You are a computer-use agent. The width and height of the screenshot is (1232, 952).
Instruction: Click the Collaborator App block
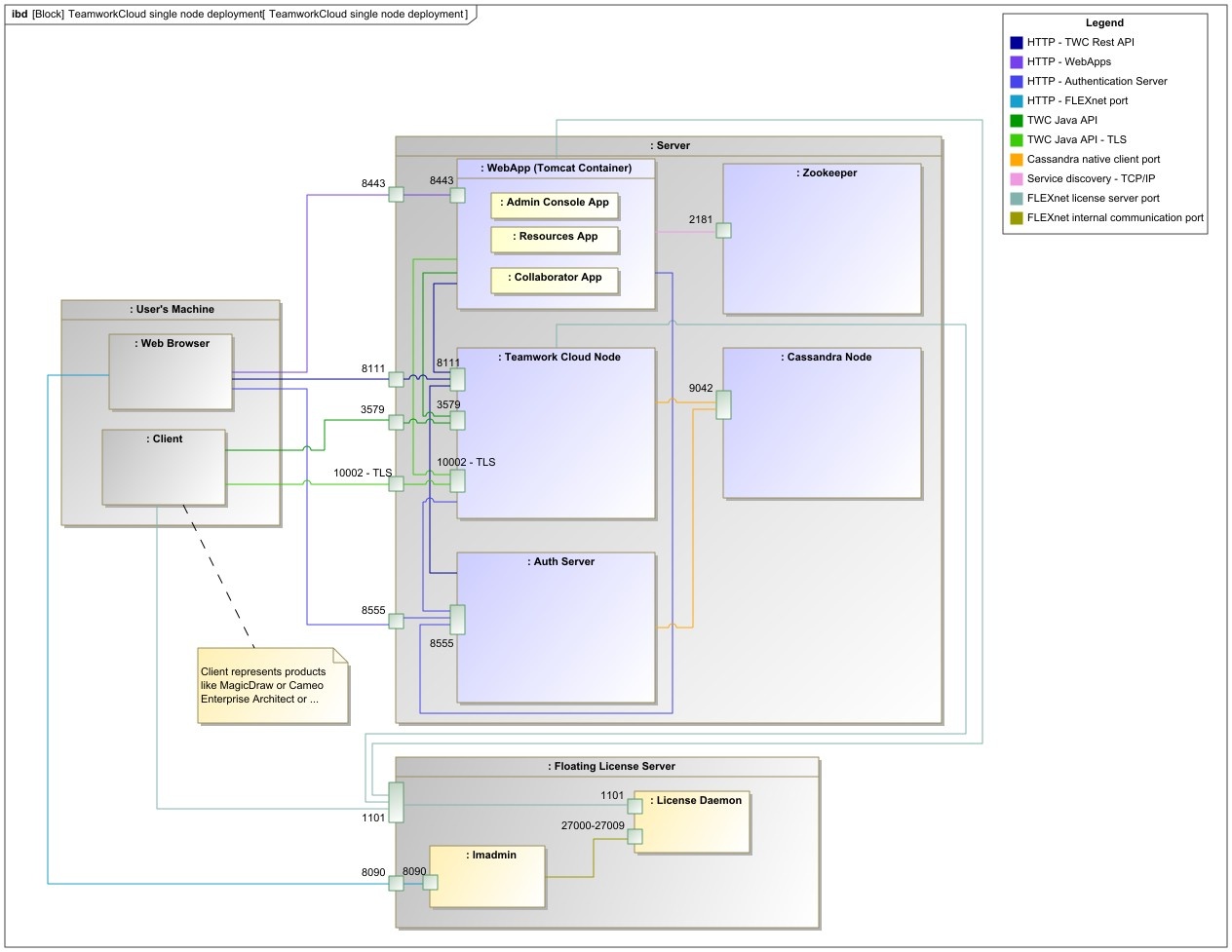(x=555, y=280)
